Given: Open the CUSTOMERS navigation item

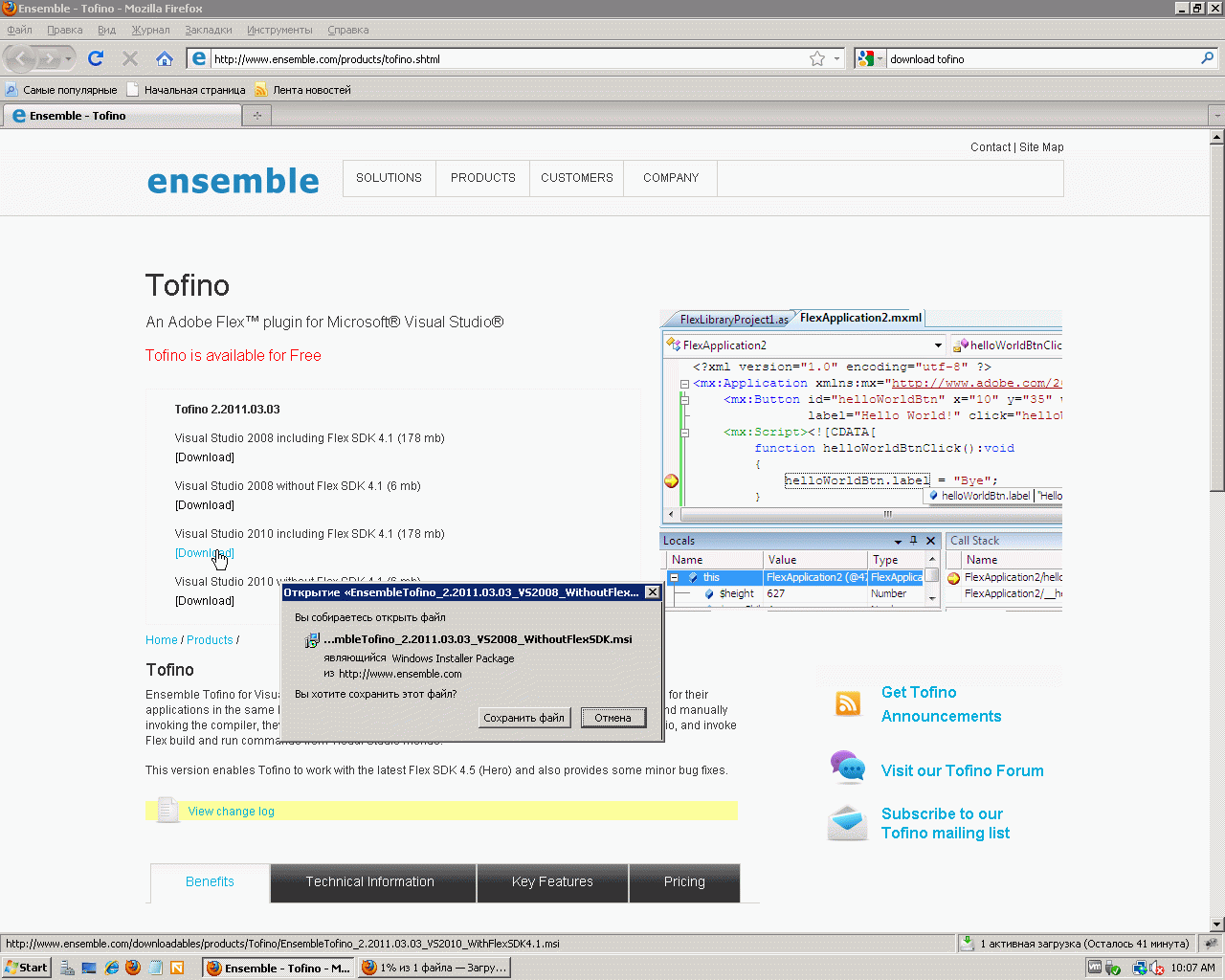Looking at the screenshot, I should coord(577,178).
